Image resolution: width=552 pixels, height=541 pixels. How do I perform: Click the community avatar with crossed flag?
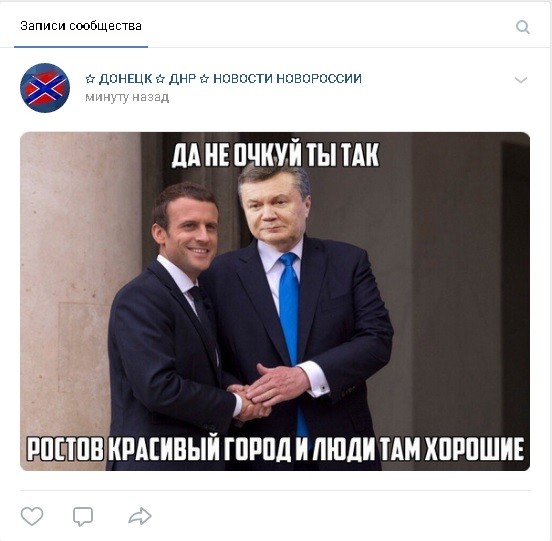45,88
